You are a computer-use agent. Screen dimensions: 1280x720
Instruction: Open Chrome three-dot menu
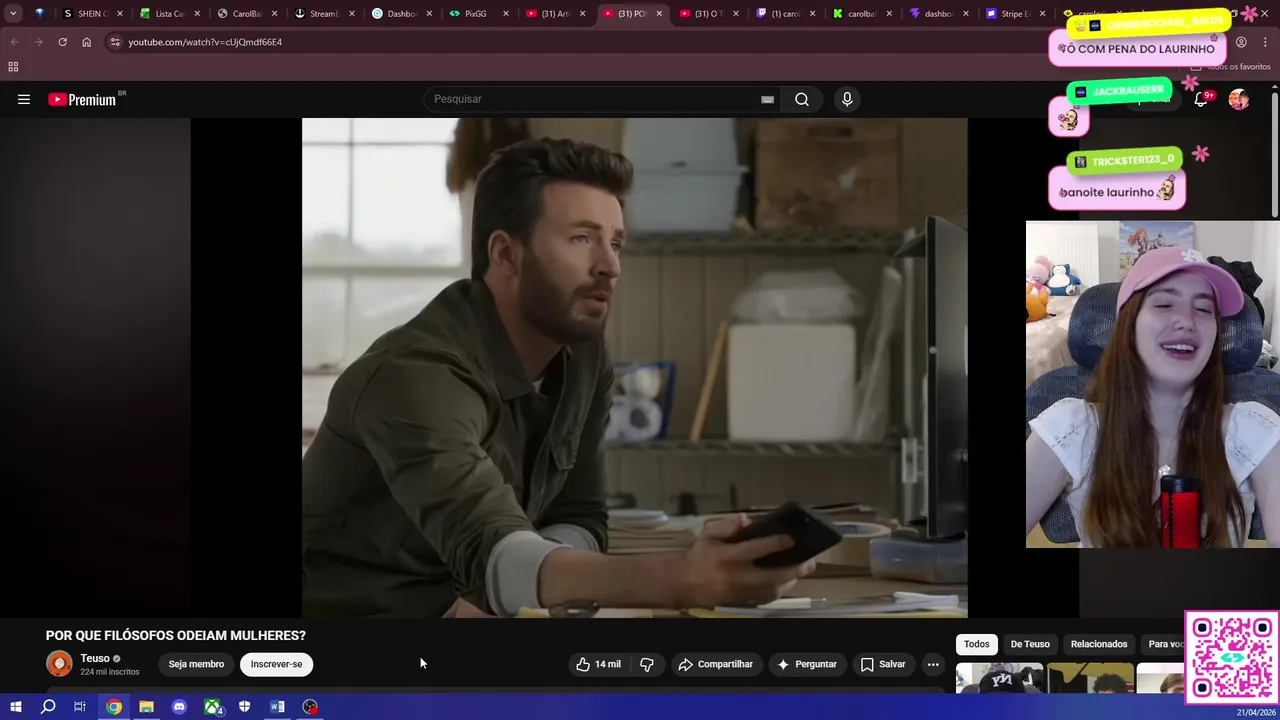[1266, 42]
